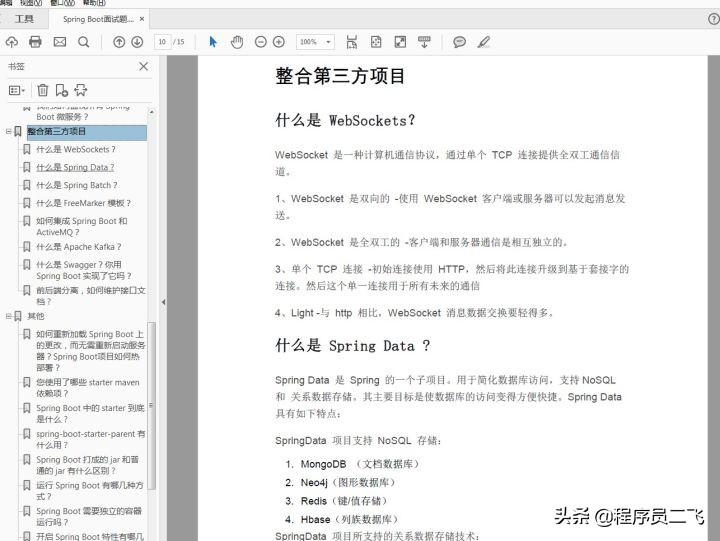Jump to 什么是 WebSockets bookmark
Viewport: 720px width, 541px height.
[x=76, y=149]
